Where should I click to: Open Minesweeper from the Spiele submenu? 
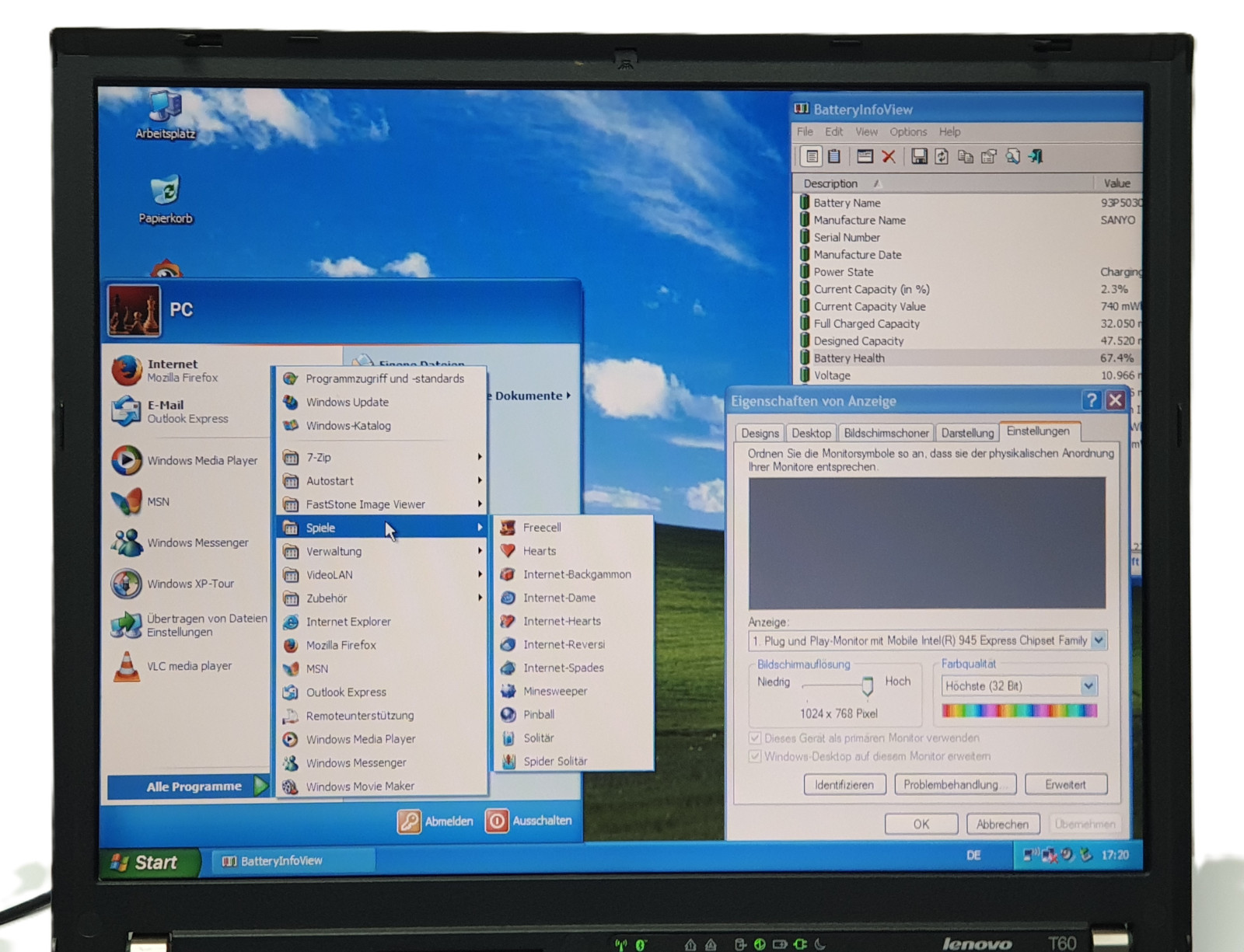(x=554, y=691)
